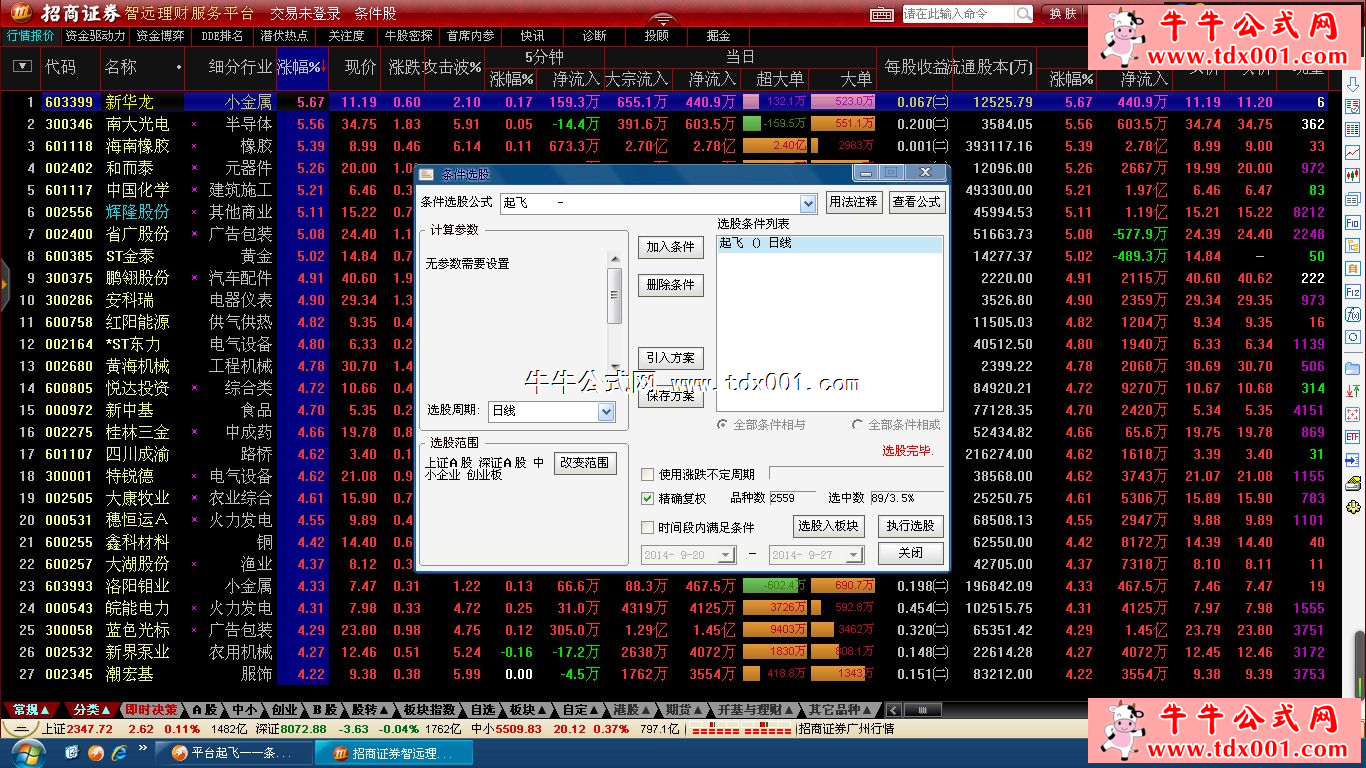
Task: Open the 查看公式 button
Action: pos(916,202)
